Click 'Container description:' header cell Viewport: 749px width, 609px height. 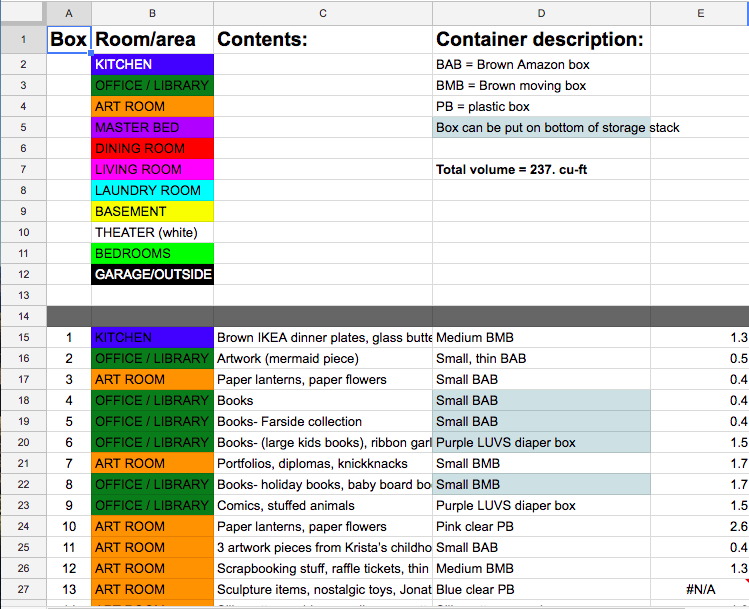[x=541, y=39]
